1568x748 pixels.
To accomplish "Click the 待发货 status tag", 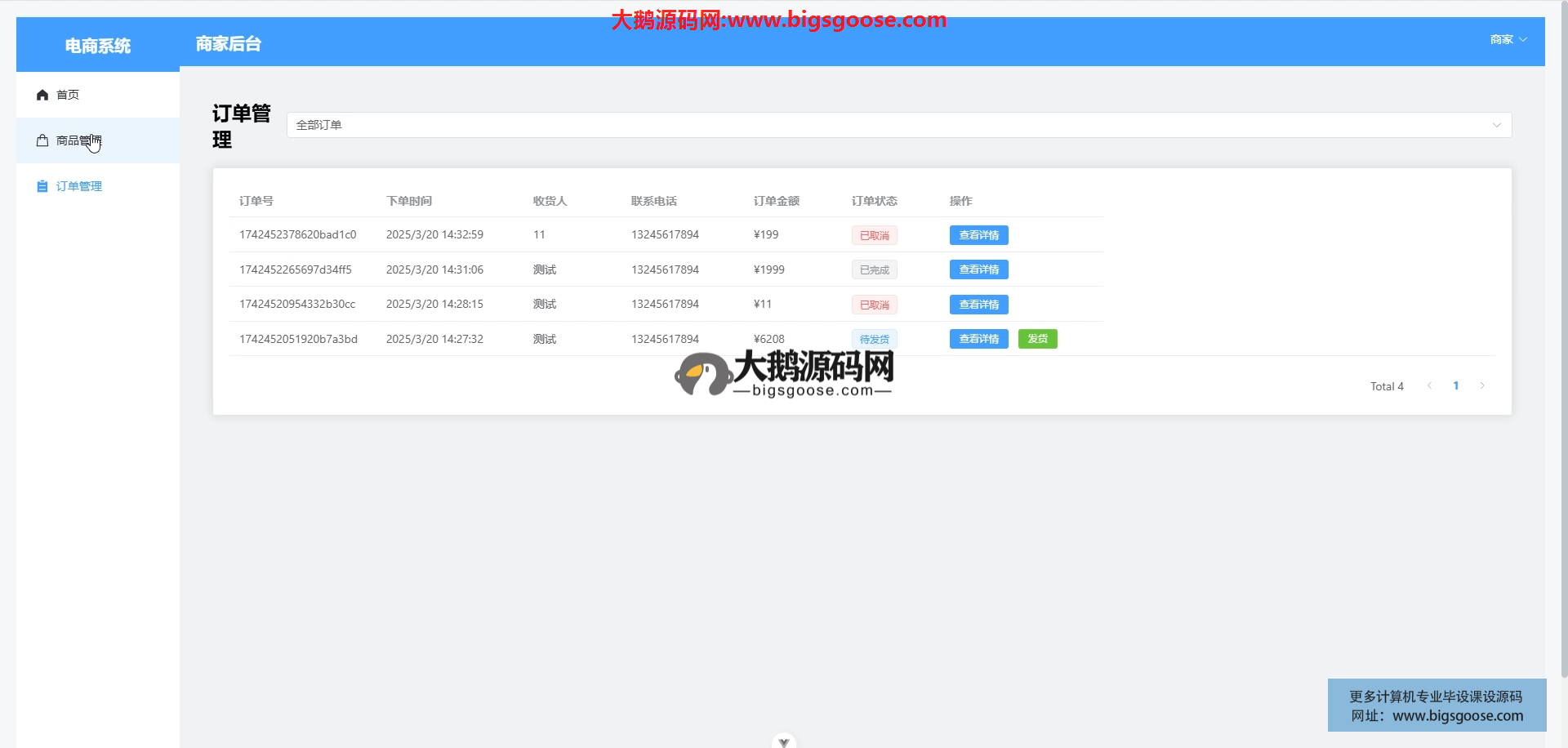I will pyautogui.click(x=874, y=339).
